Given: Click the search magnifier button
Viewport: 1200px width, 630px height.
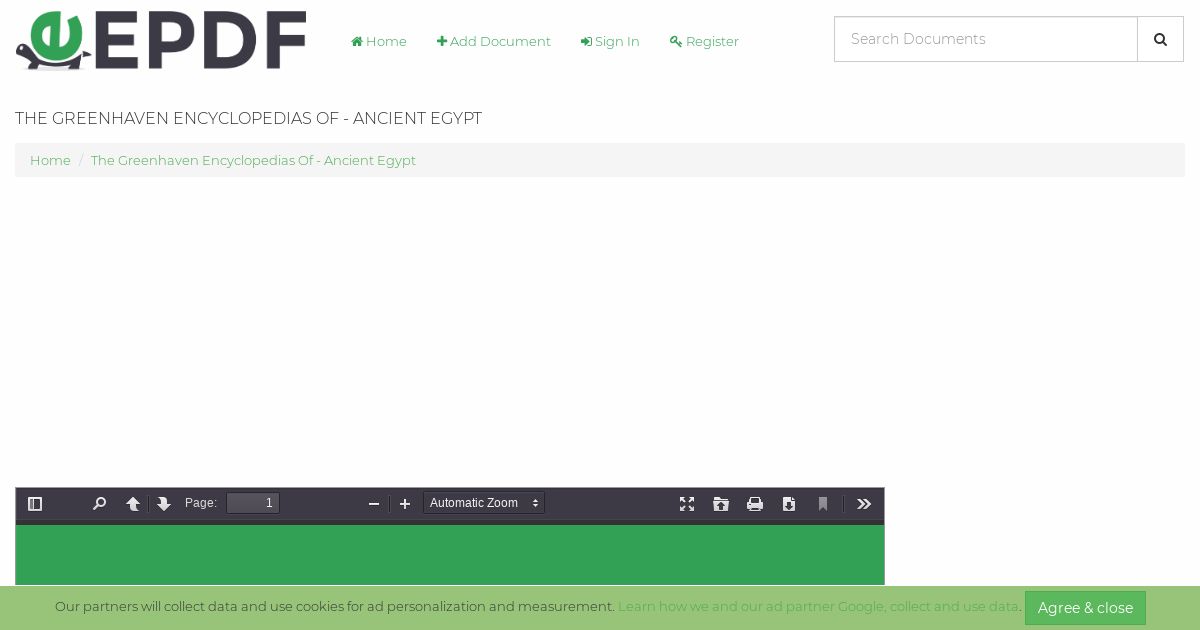Looking at the screenshot, I should (1160, 39).
